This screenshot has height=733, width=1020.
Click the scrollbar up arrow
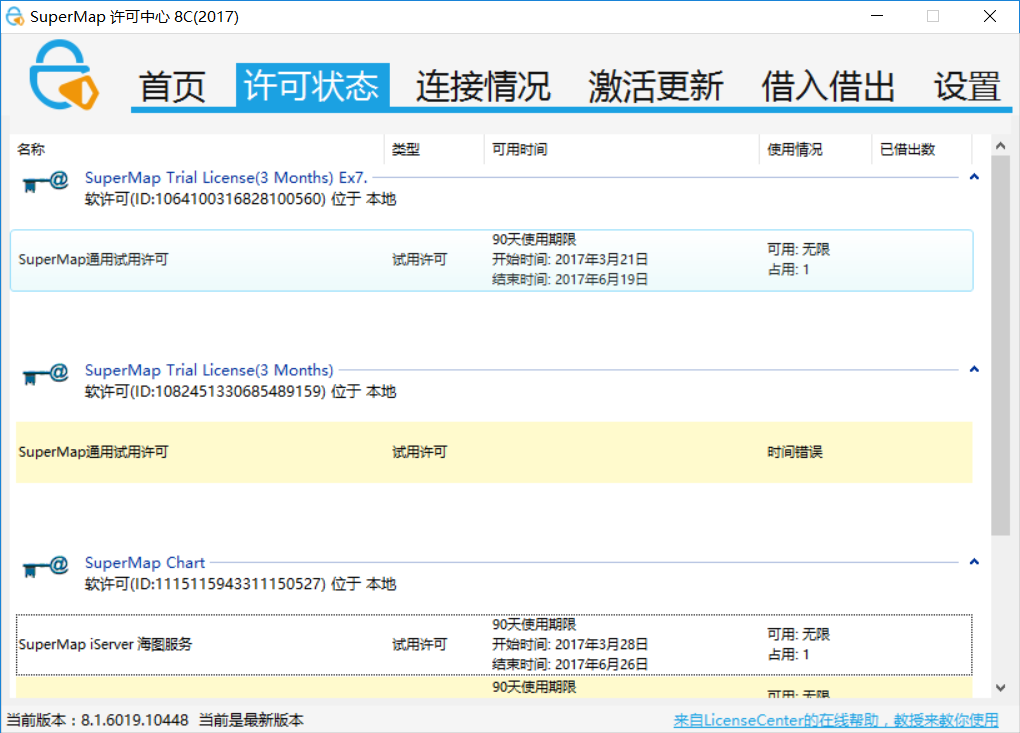tap(1000, 146)
